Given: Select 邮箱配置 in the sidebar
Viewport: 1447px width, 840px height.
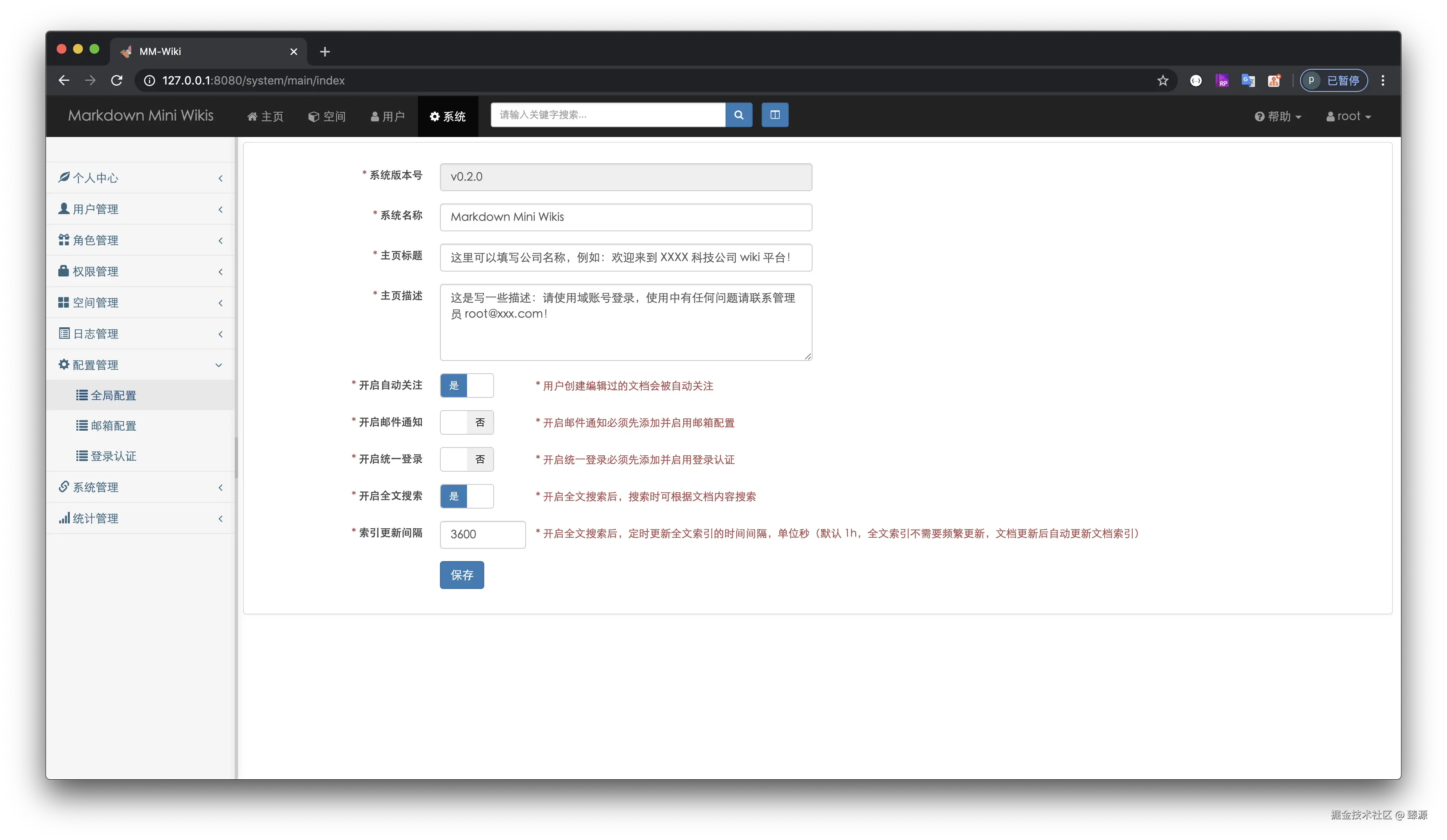Looking at the screenshot, I should 113,426.
